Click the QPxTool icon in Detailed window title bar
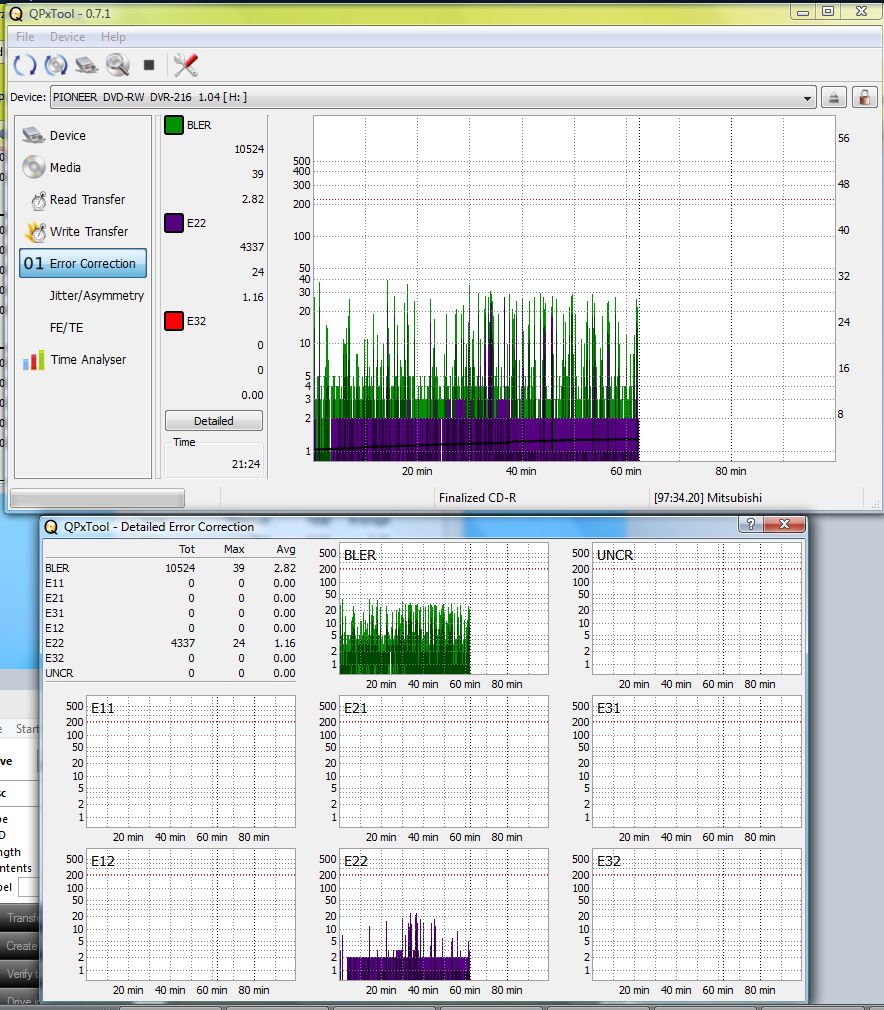 click(x=52, y=527)
